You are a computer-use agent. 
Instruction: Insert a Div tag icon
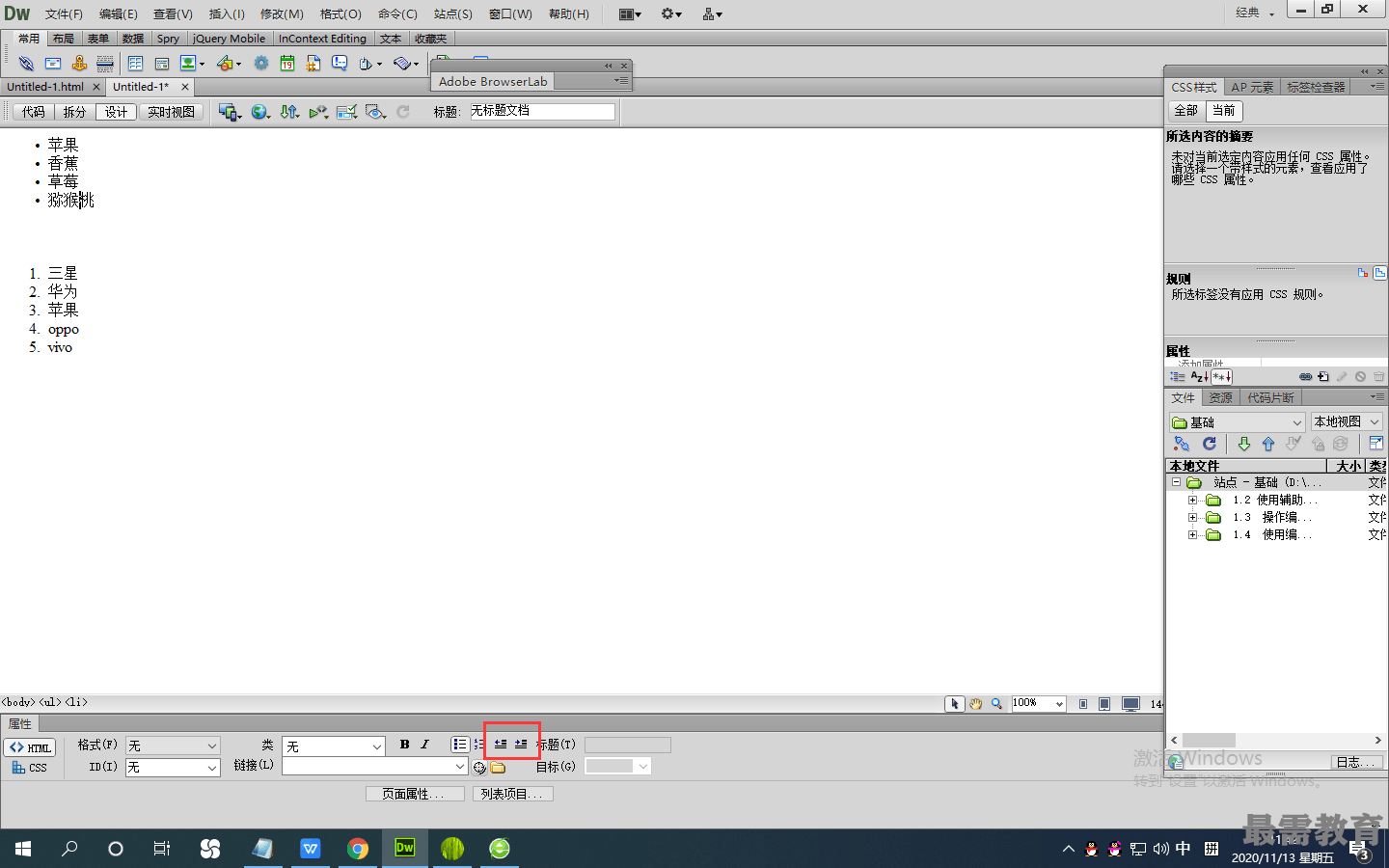coord(162,64)
